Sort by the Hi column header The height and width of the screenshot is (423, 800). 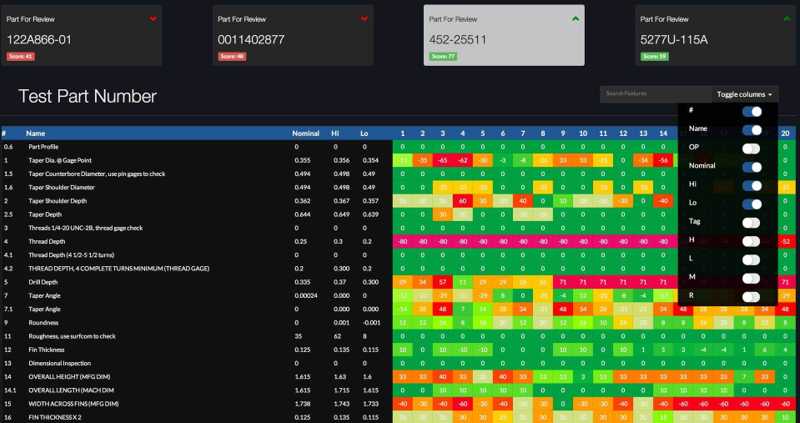pyautogui.click(x=335, y=134)
